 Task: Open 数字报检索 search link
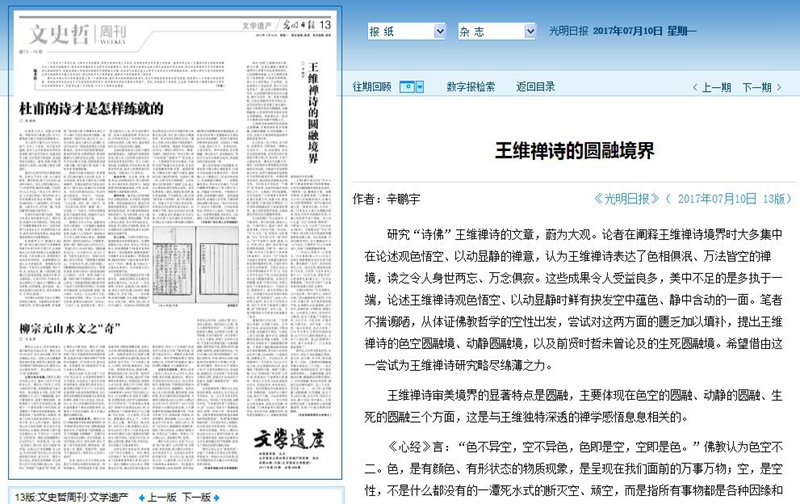click(470, 87)
